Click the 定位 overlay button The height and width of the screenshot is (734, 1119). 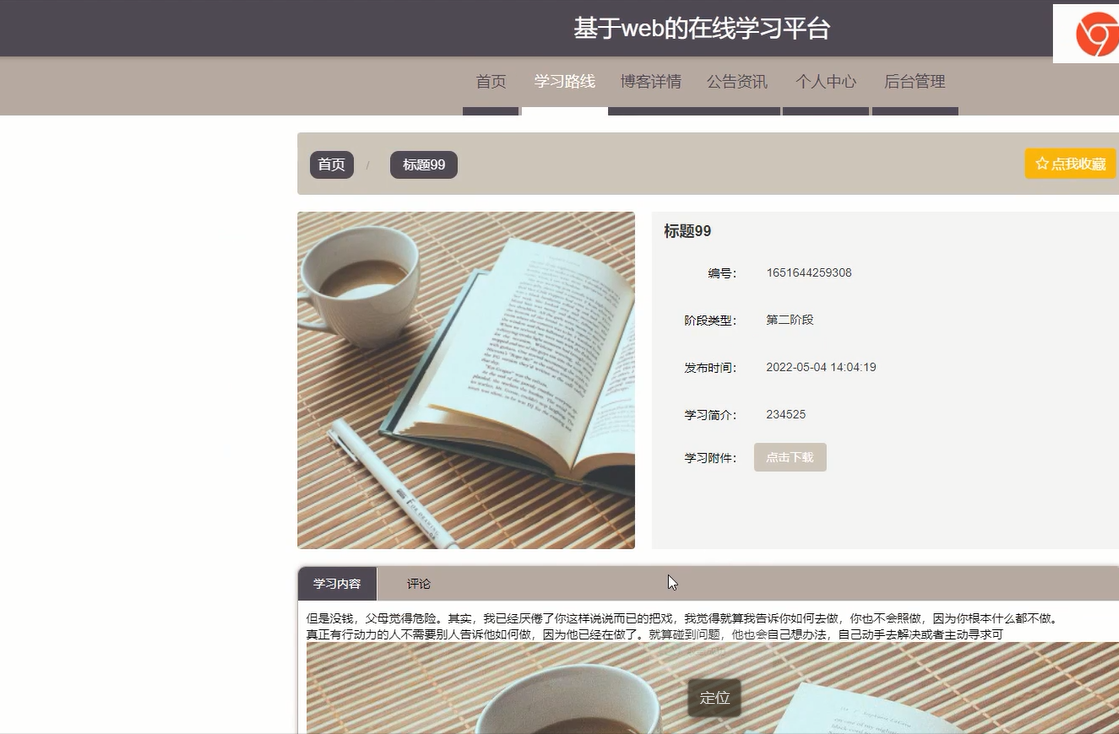pos(714,698)
